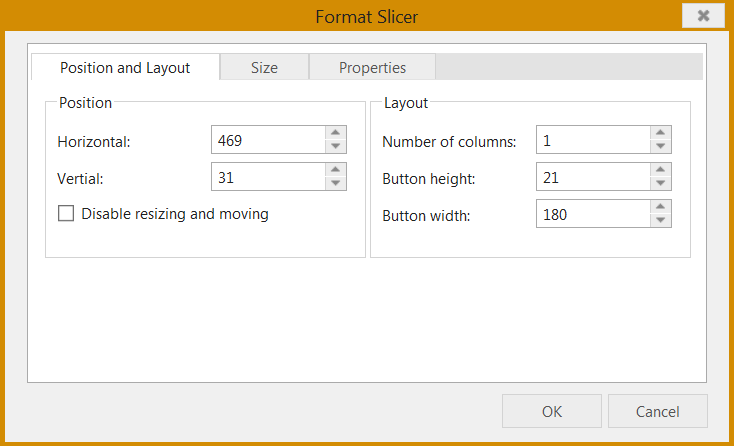Decrease the Number of columns

point(660,146)
